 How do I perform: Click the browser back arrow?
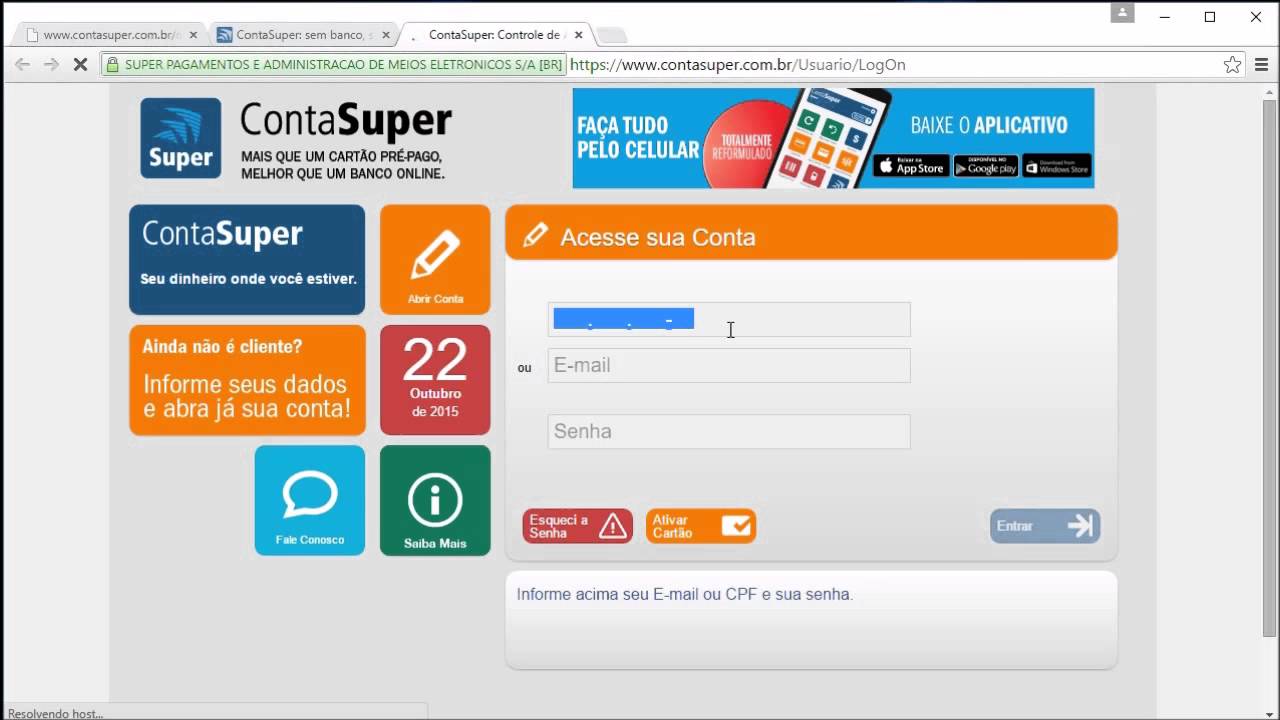point(22,64)
